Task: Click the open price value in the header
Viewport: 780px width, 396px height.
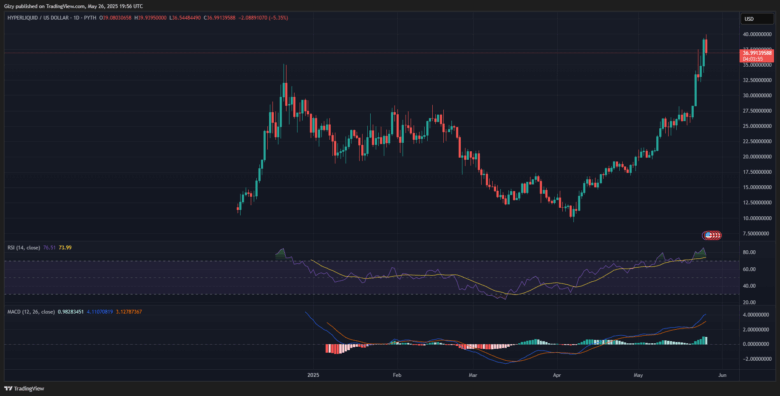Action: [x=117, y=18]
